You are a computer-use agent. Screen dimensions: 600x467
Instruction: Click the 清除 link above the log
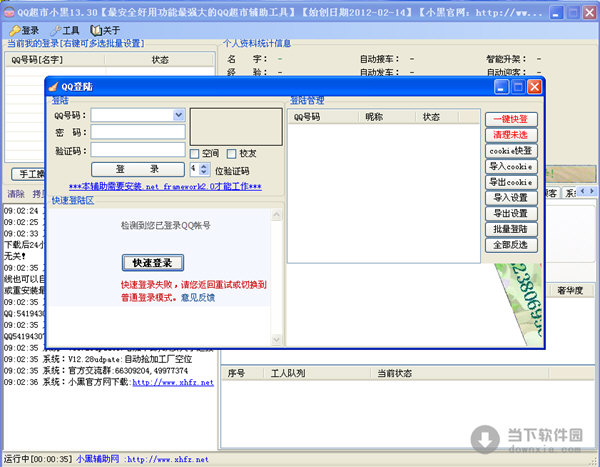click(16, 194)
